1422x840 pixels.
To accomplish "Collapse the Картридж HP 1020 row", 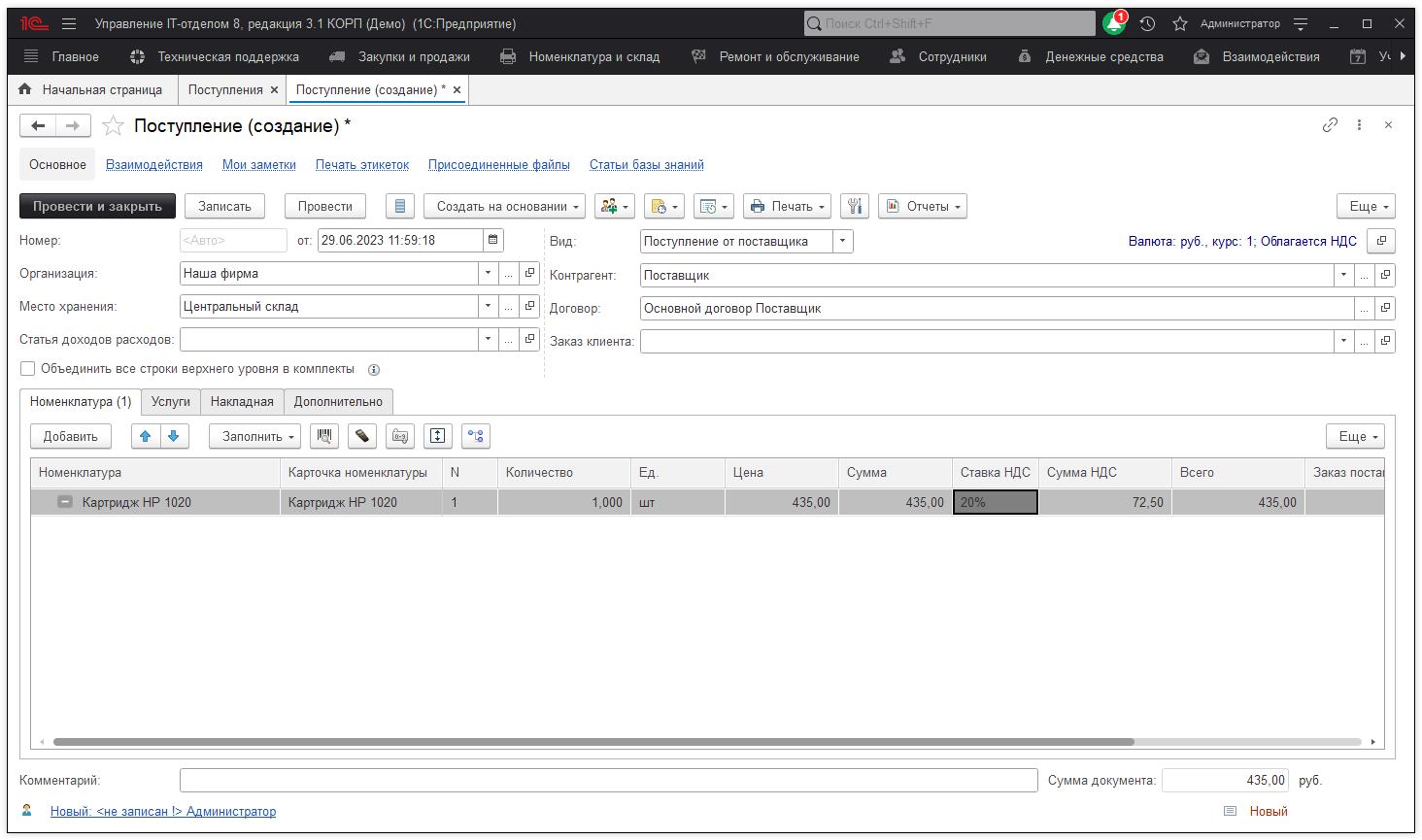I will (65, 502).
